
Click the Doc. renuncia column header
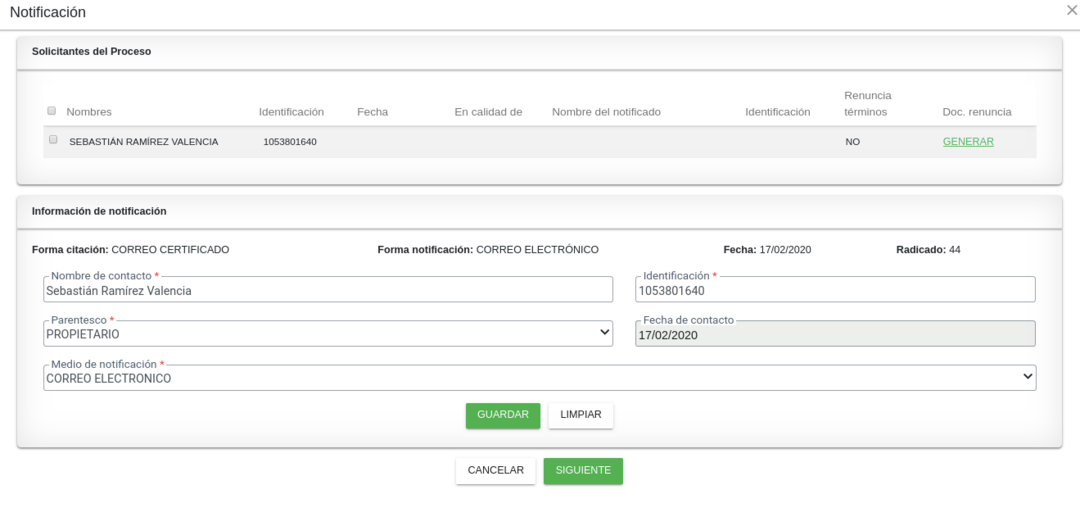[976, 112]
